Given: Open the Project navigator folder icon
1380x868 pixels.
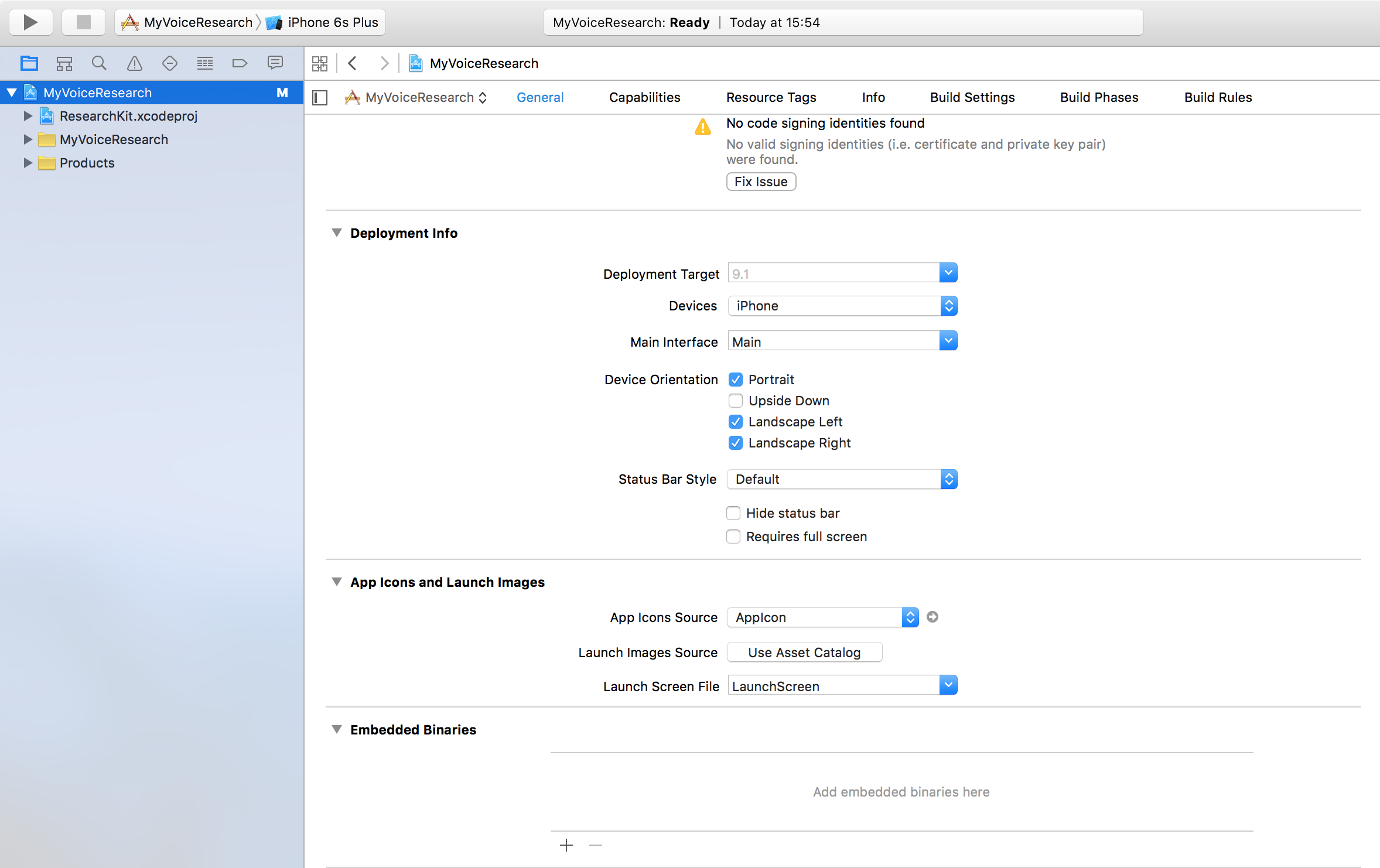Looking at the screenshot, I should coord(29,63).
